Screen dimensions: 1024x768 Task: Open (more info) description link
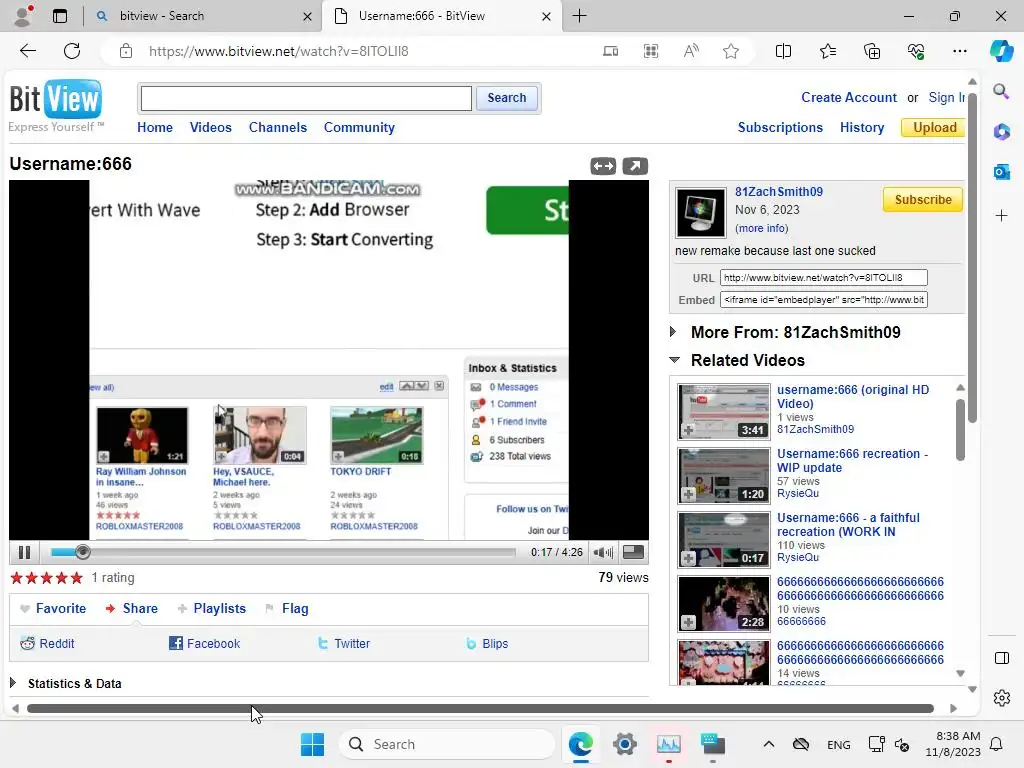(761, 228)
